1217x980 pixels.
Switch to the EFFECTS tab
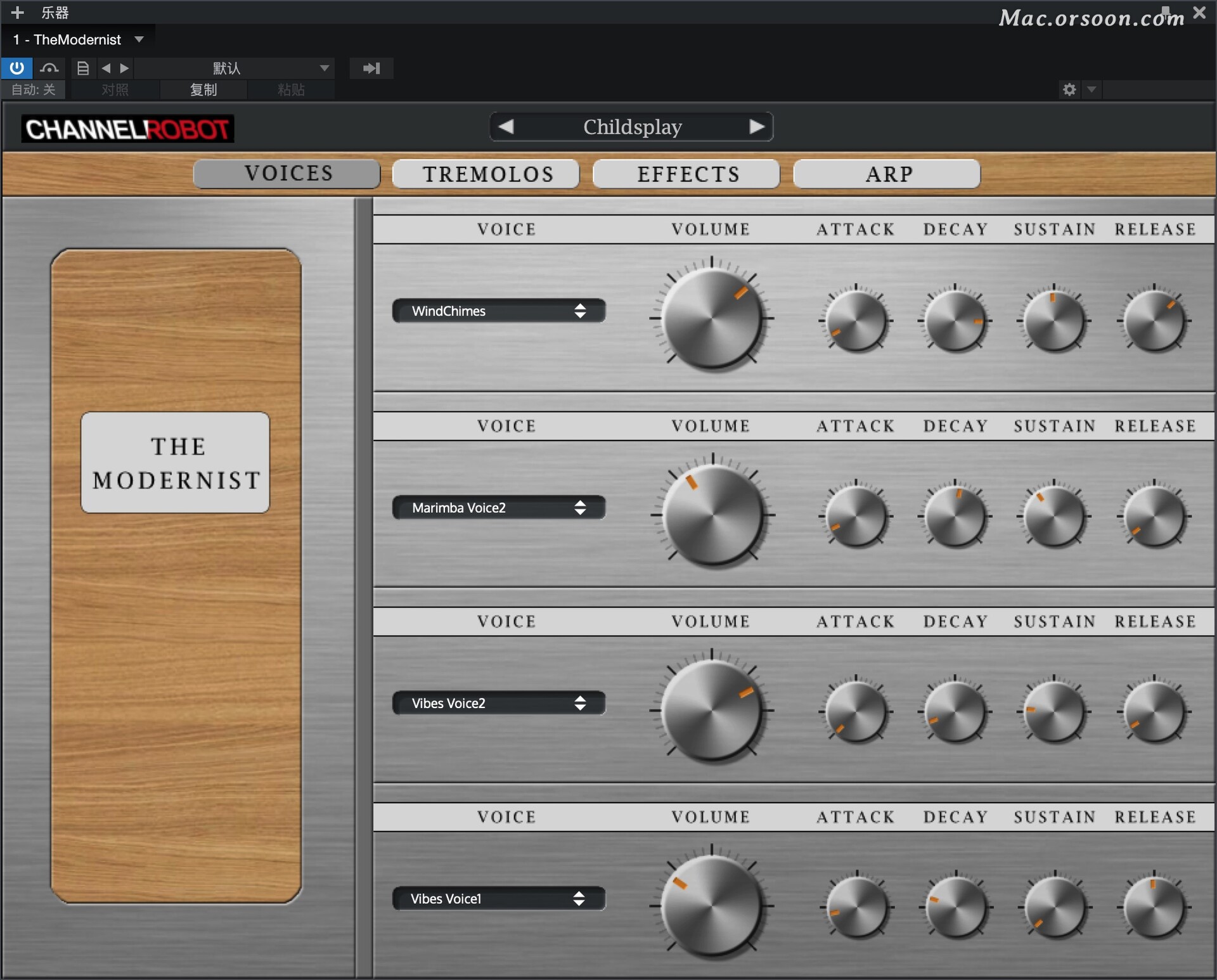687,174
